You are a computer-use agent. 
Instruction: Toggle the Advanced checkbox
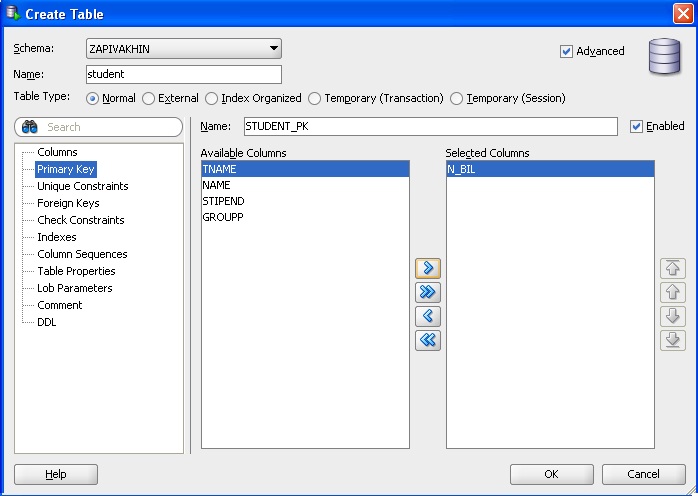coord(566,51)
